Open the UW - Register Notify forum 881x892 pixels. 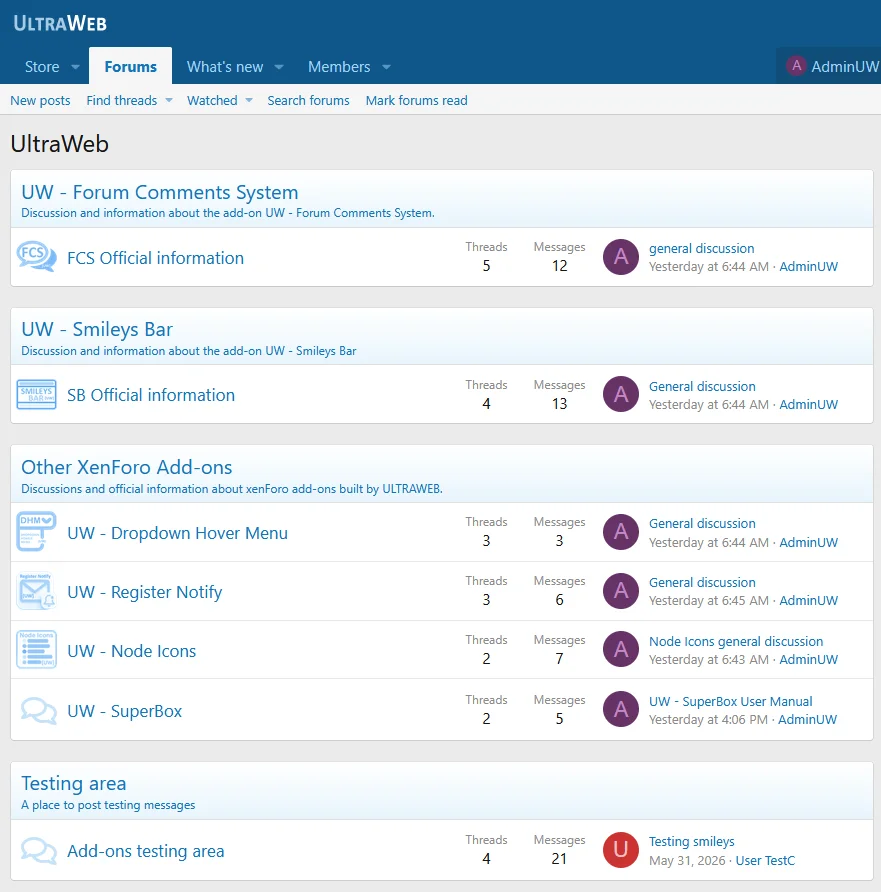[144, 592]
